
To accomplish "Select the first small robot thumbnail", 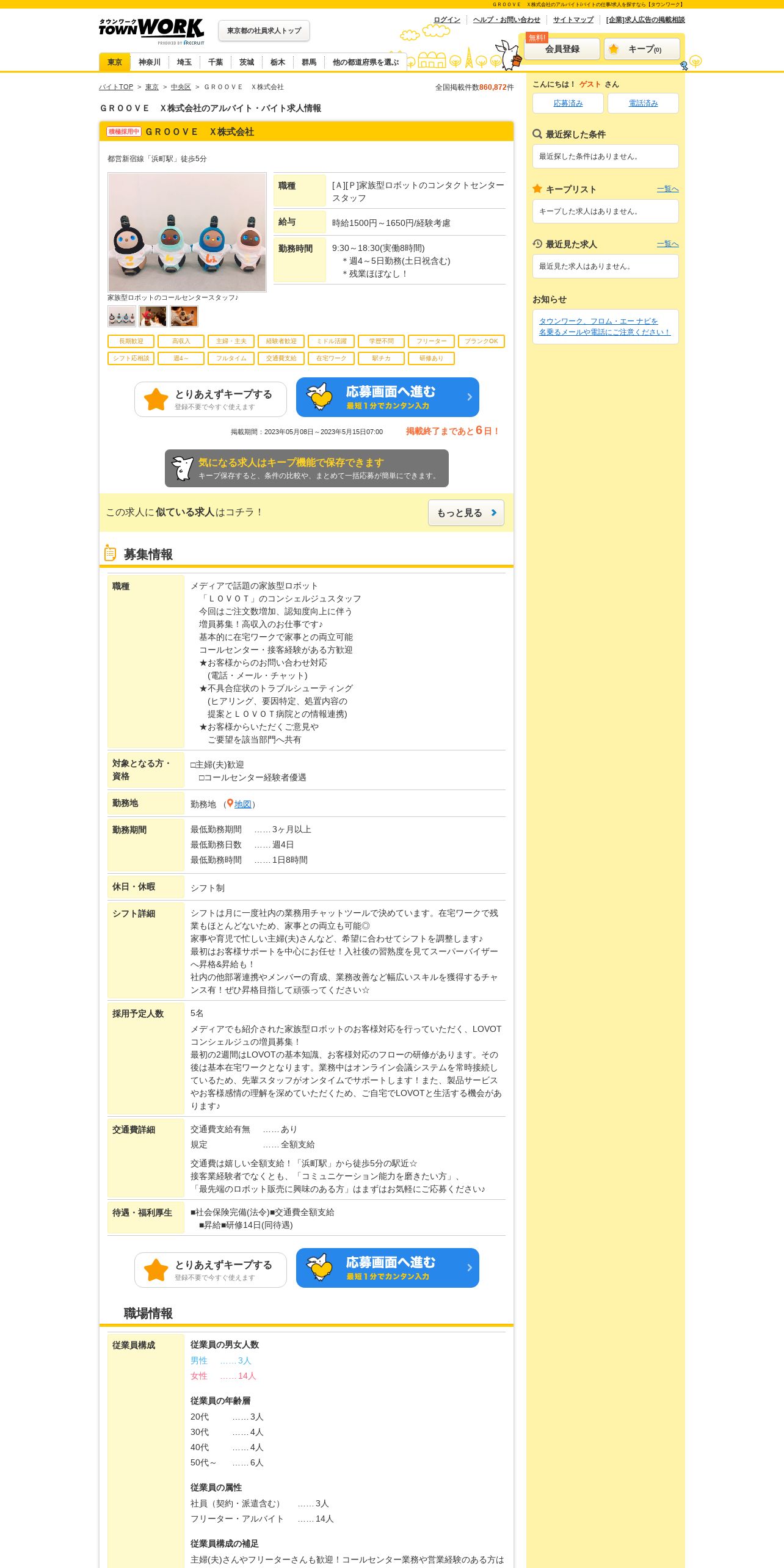I will click(122, 317).
